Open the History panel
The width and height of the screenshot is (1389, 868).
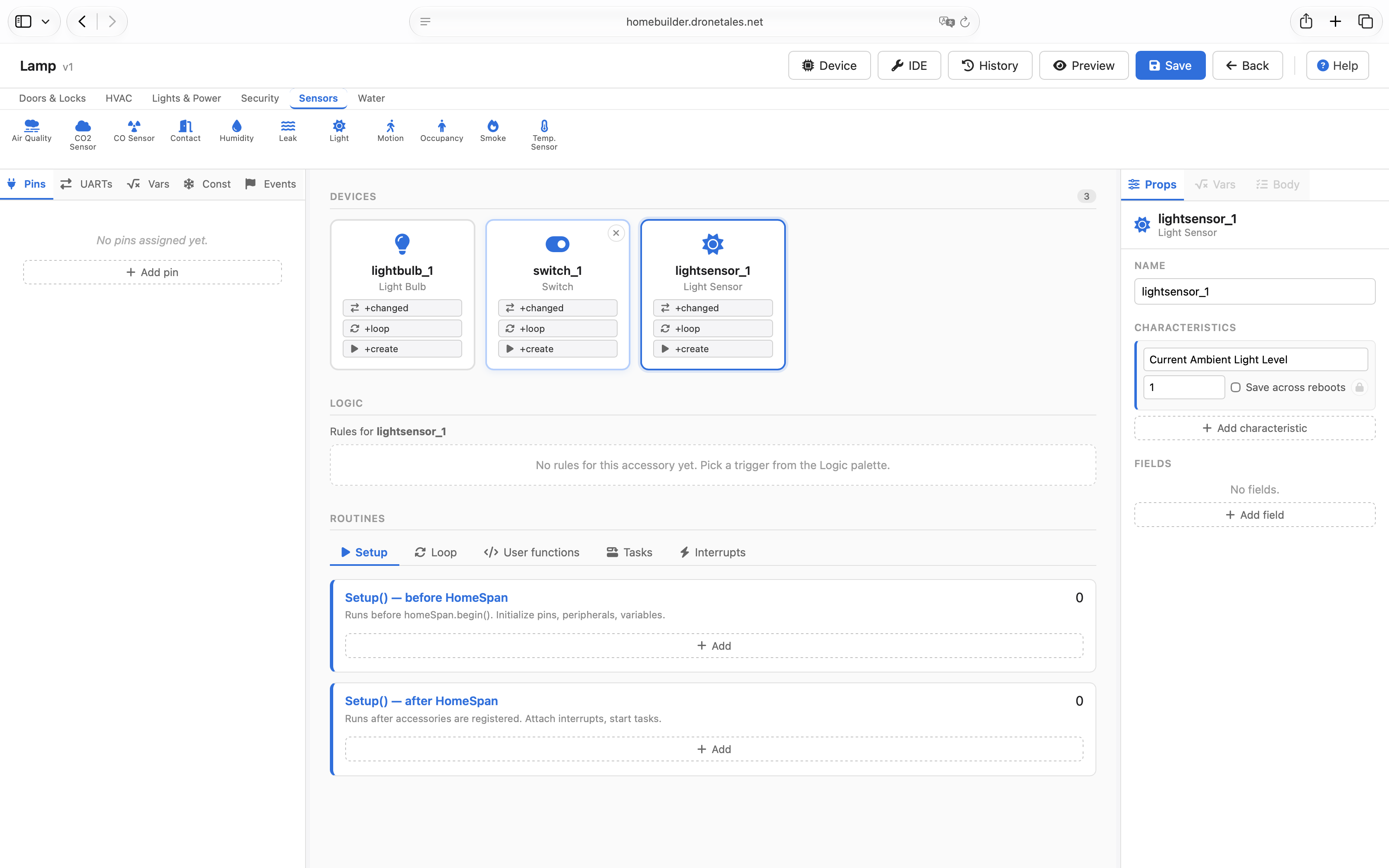point(990,65)
